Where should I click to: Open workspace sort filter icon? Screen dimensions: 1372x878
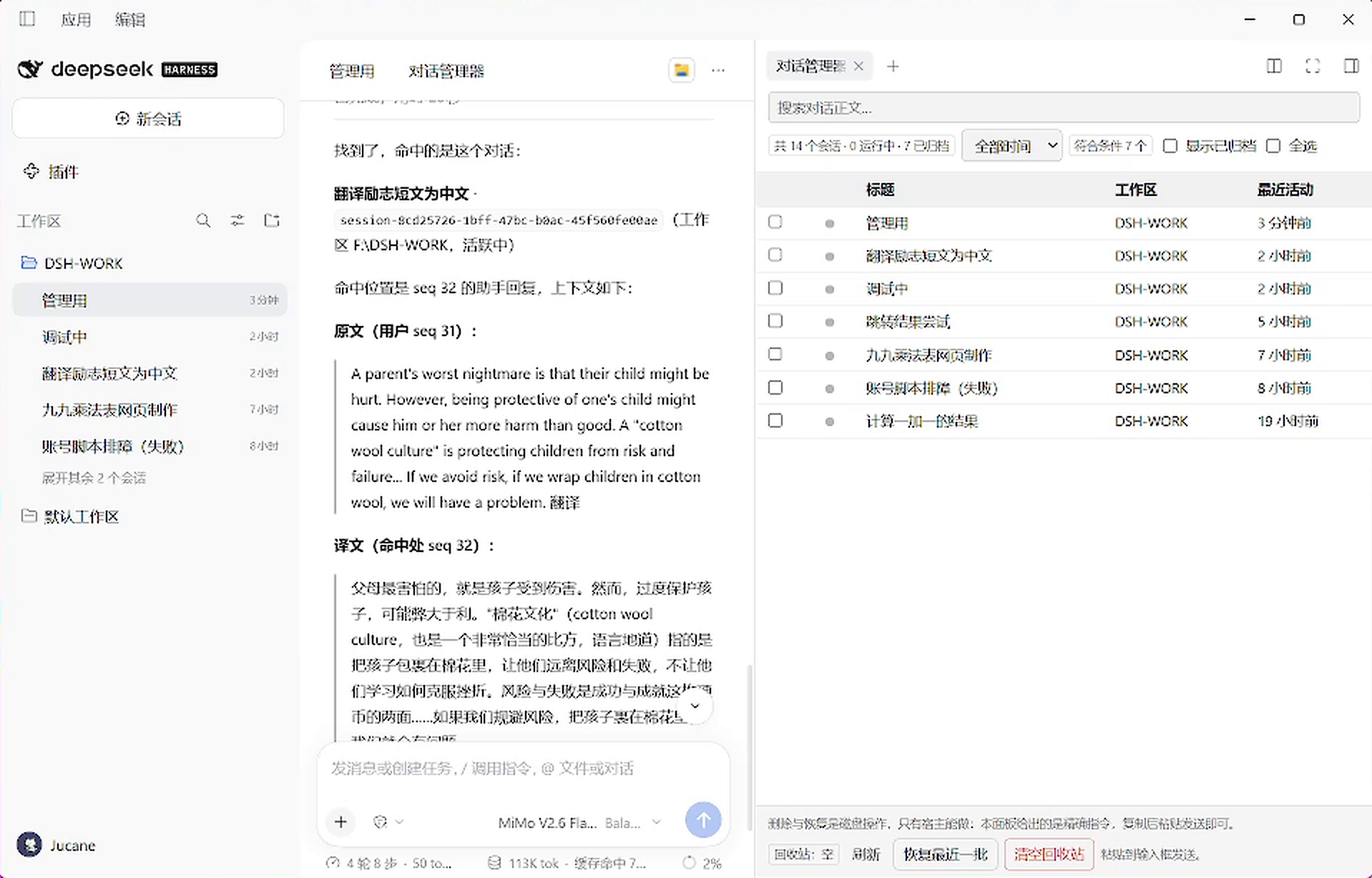tap(237, 220)
